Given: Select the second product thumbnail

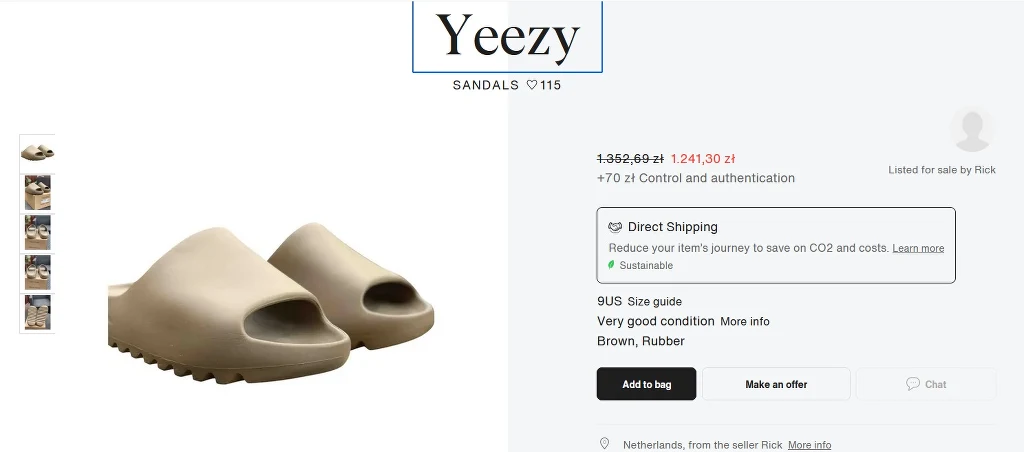Looking at the screenshot, I should pos(37,192).
